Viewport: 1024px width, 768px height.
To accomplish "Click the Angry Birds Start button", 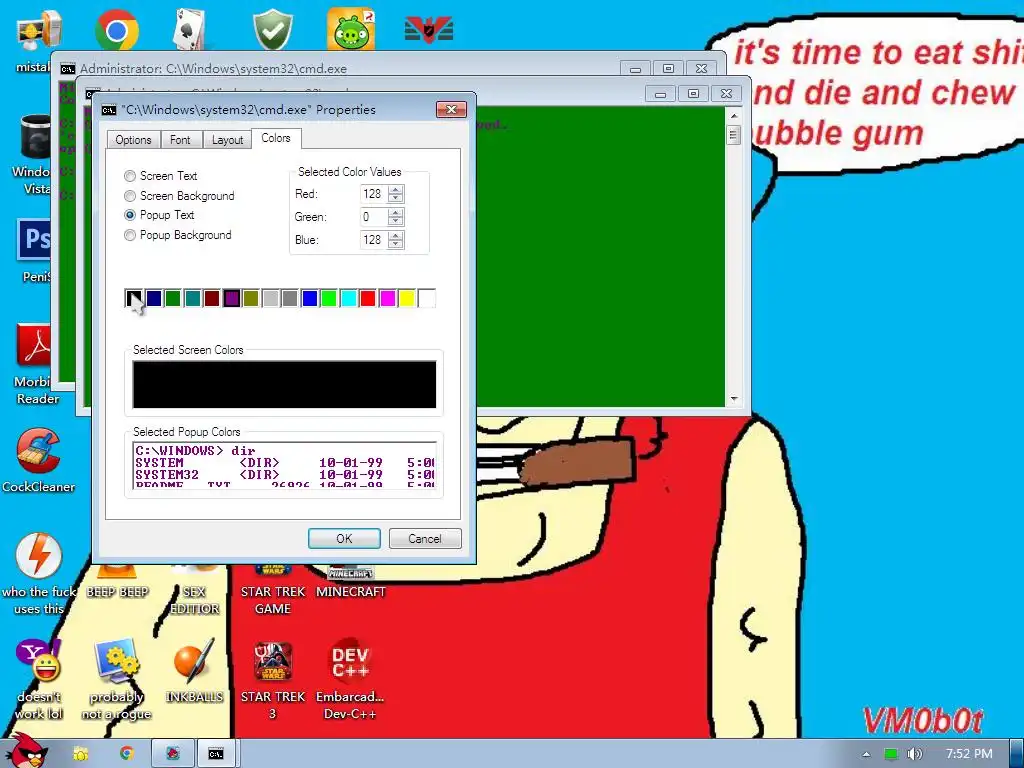I will (x=26, y=752).
